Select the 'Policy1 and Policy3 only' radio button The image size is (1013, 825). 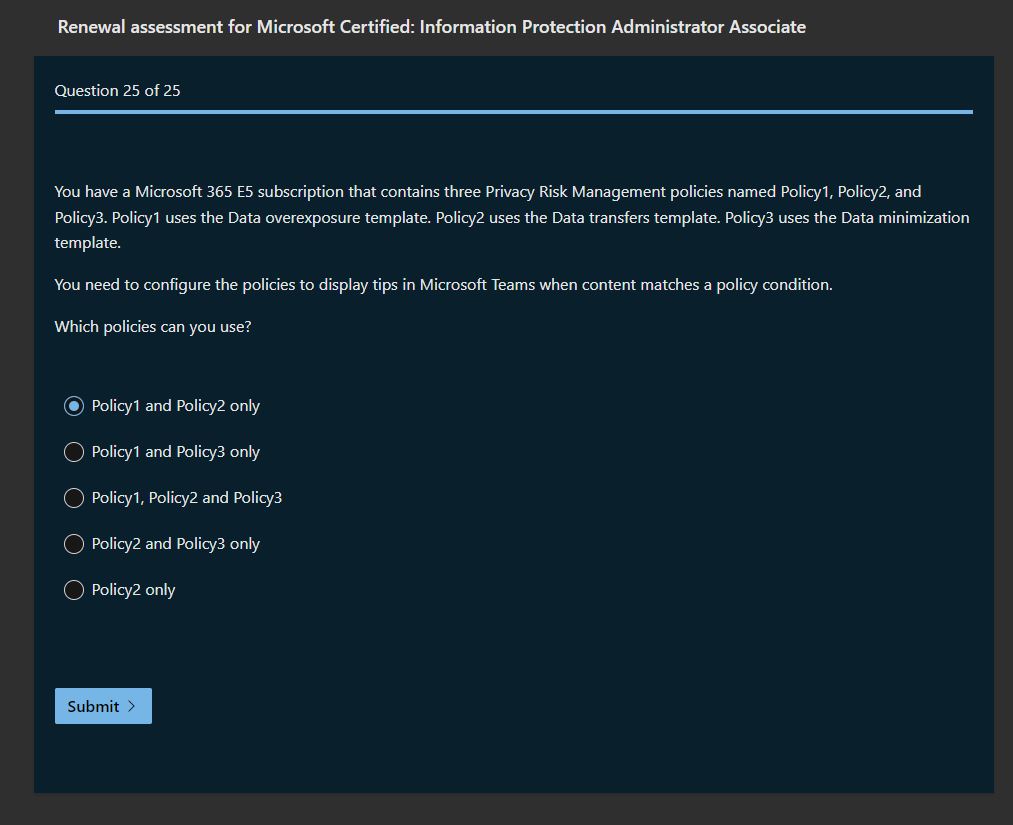click(x=74, y=452)
